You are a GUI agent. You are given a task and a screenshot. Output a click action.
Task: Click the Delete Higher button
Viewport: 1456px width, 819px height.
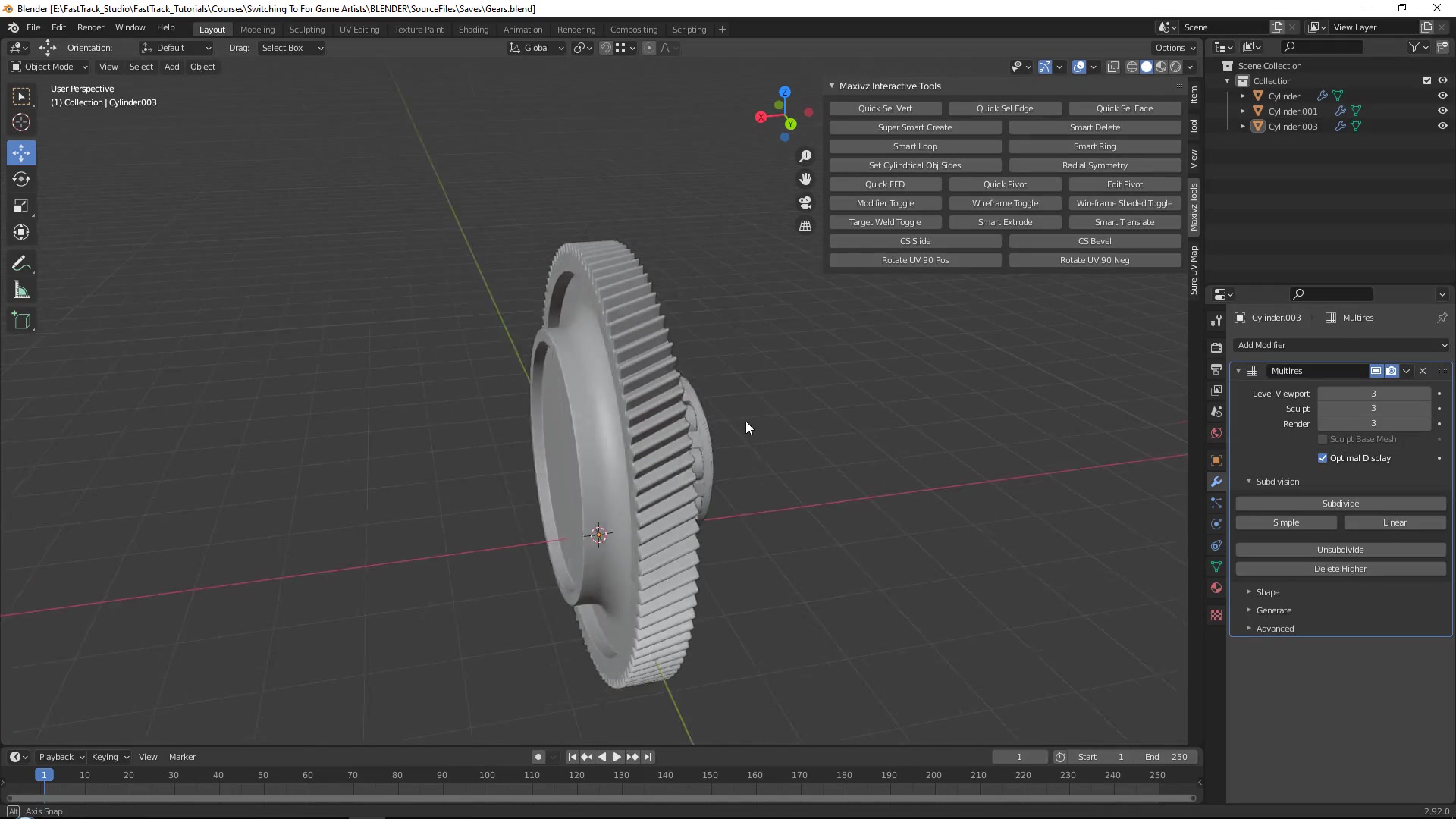click(1341, 569)
